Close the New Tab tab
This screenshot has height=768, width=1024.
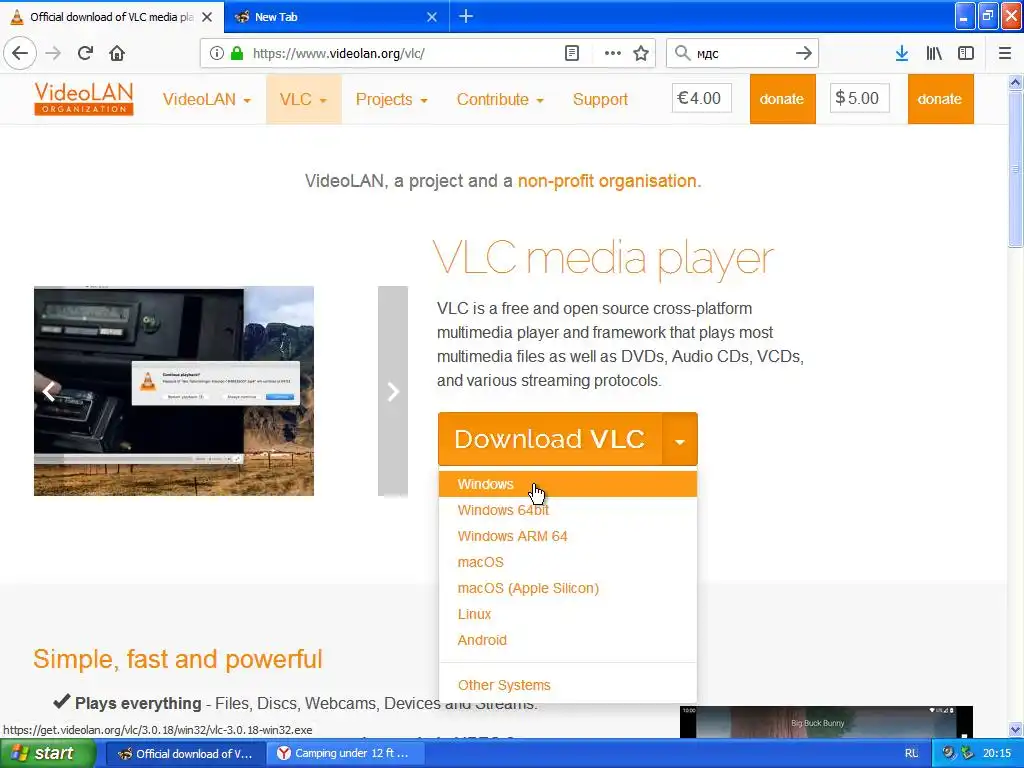click(x=432, y=17)
